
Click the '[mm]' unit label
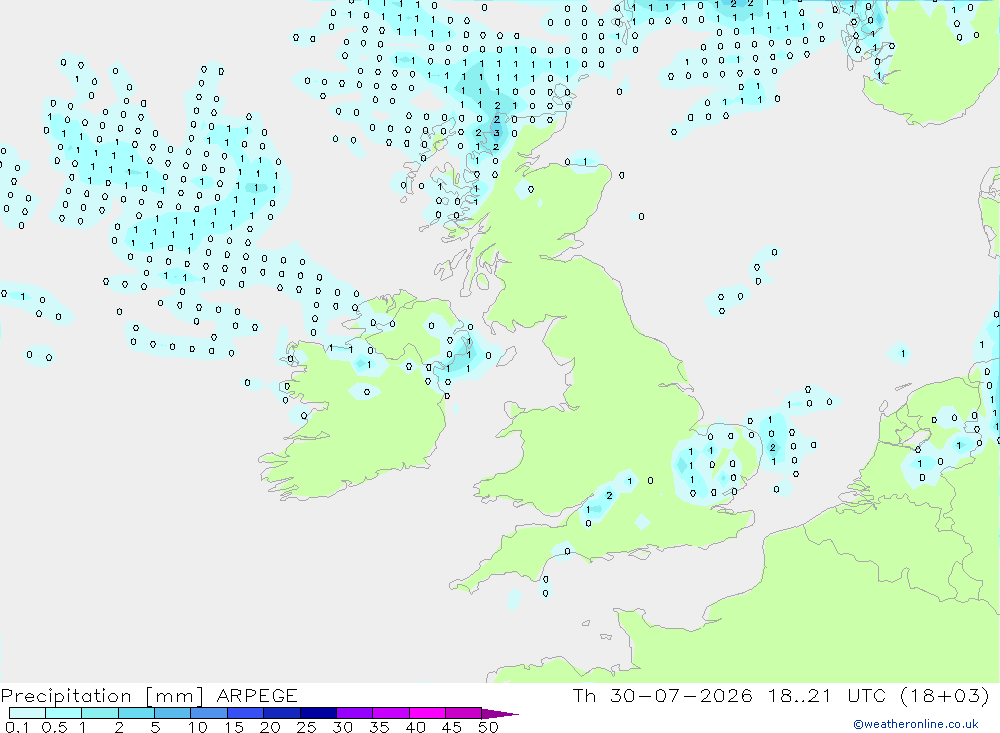[173, 695]
